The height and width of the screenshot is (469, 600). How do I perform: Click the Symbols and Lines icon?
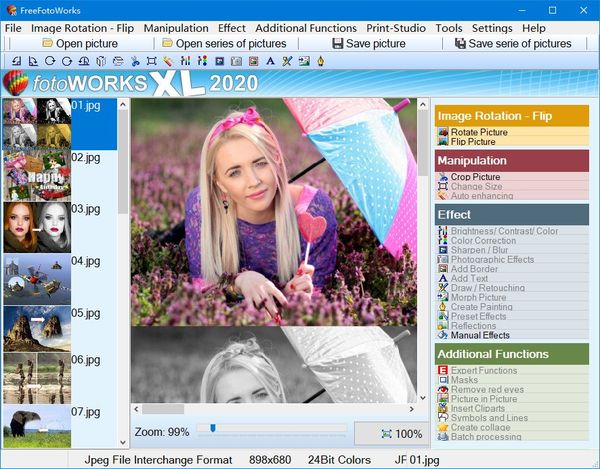(x=443, y=418)
